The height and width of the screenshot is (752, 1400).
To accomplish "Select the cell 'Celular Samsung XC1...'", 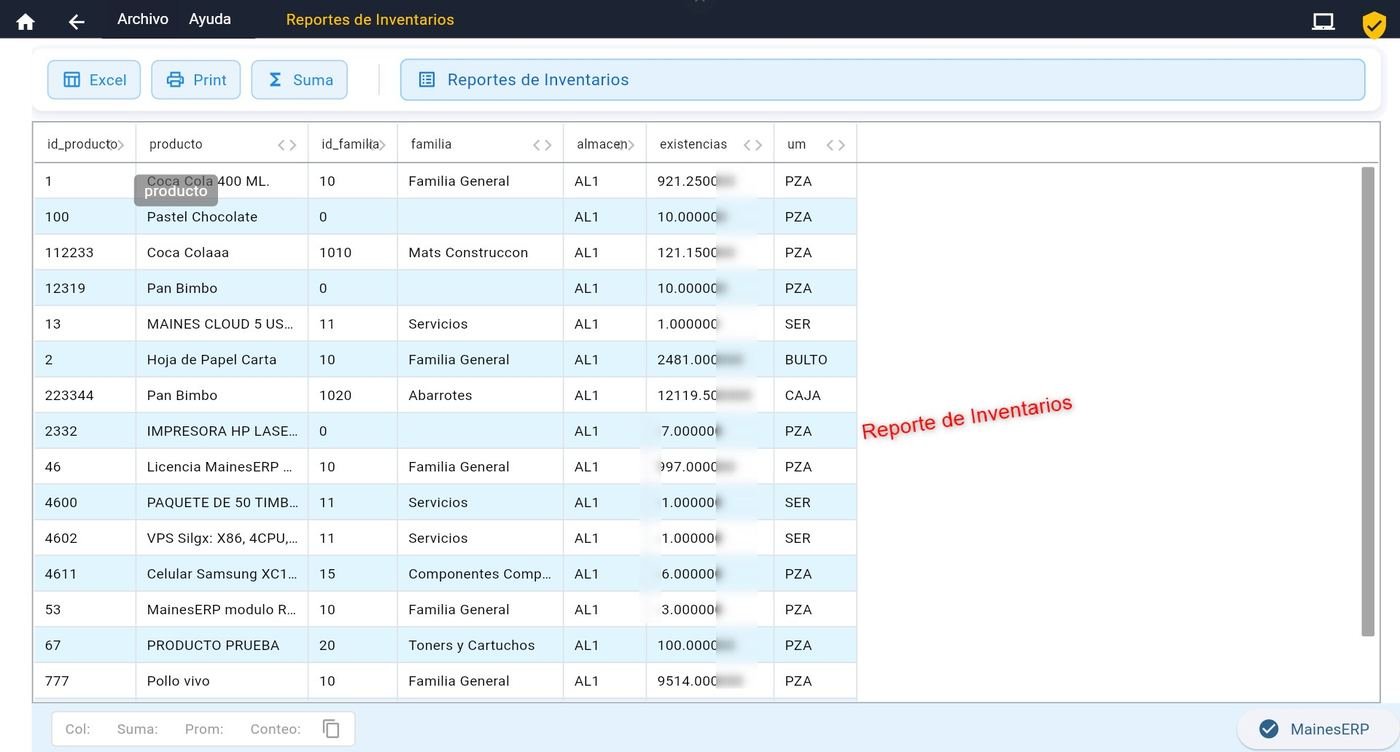I will [222, 574].
